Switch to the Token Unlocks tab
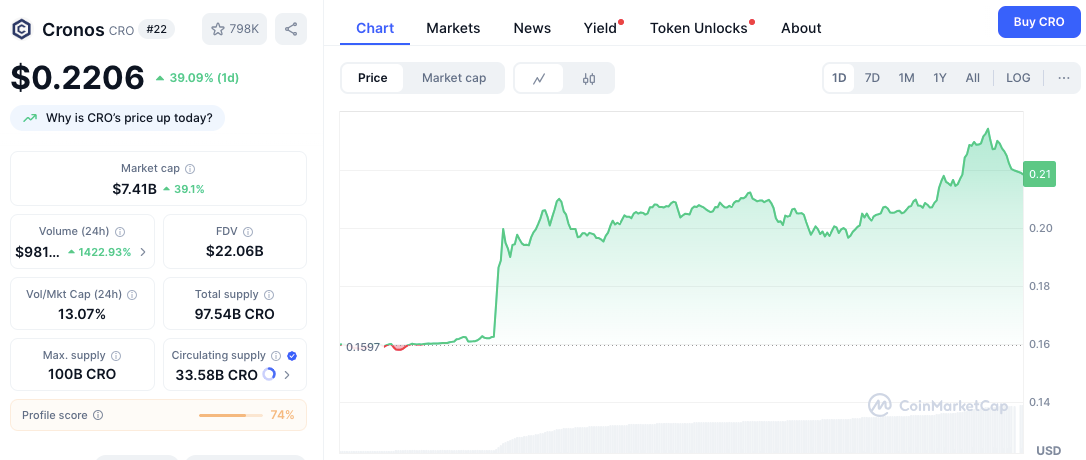 (x=698, y=28)
